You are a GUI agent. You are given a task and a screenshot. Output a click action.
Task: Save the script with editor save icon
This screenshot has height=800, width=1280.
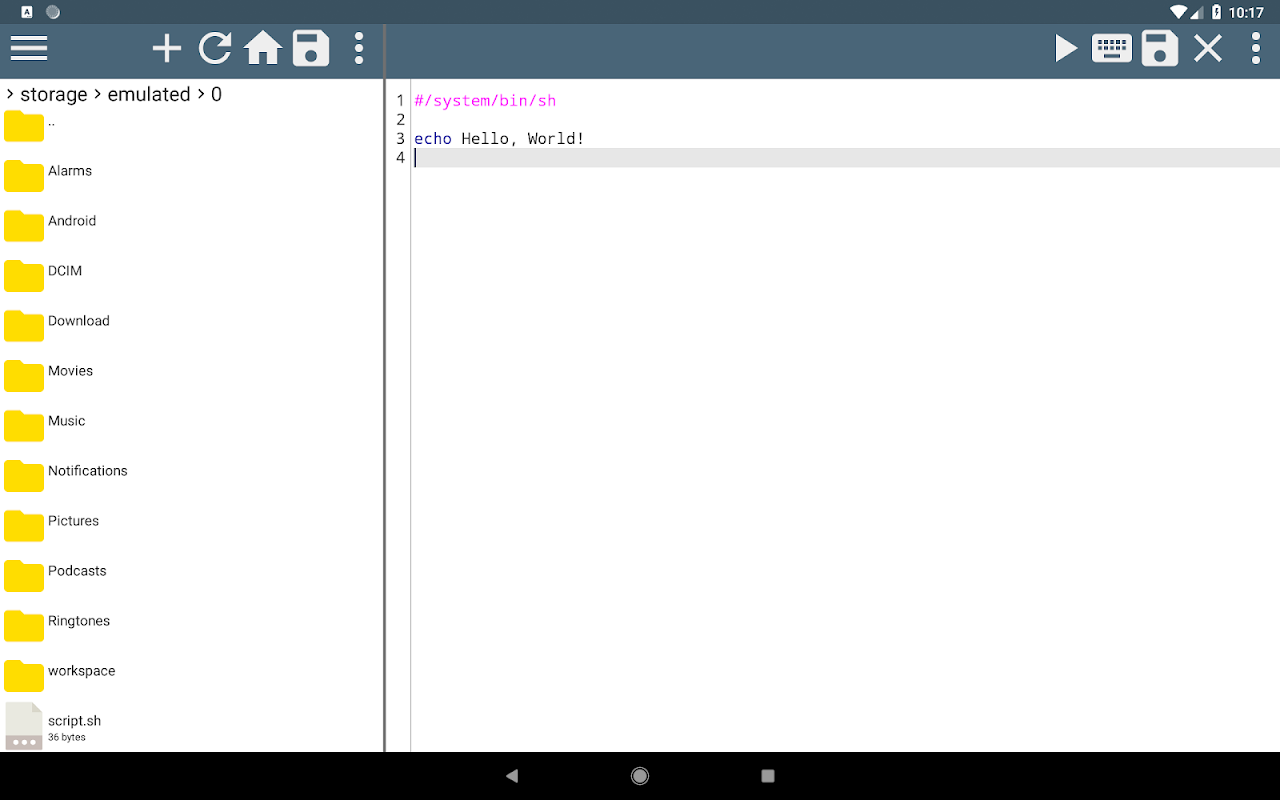coord(1160,48)
